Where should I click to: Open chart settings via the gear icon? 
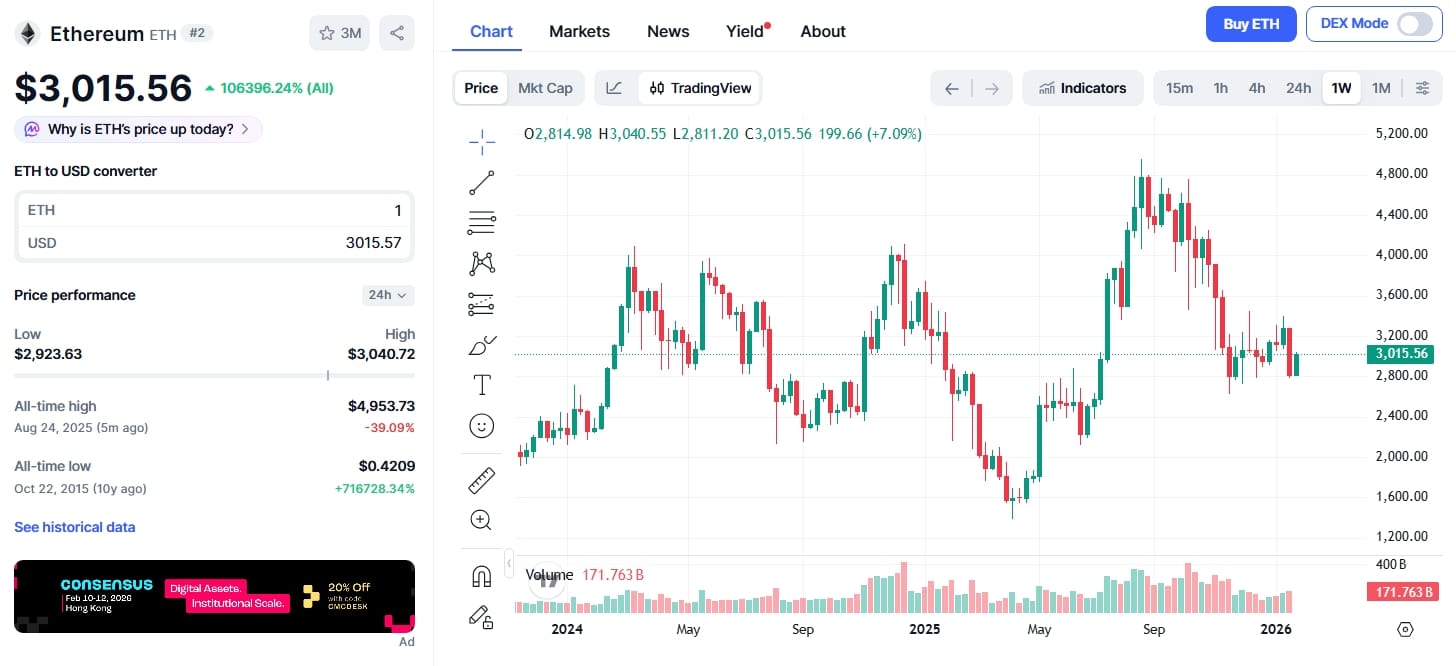1423,88
